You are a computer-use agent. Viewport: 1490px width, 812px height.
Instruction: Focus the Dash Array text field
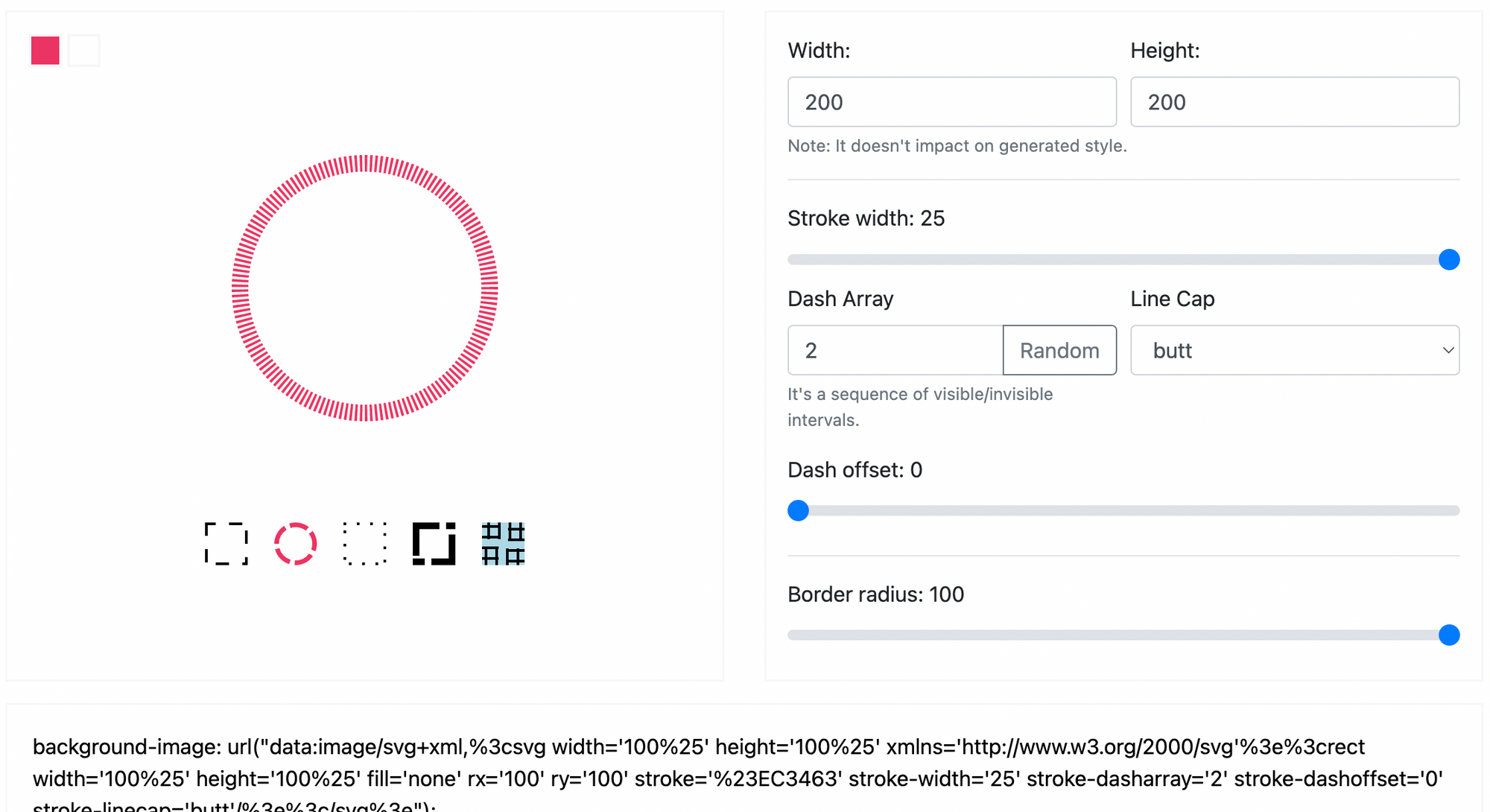[895, 350]
